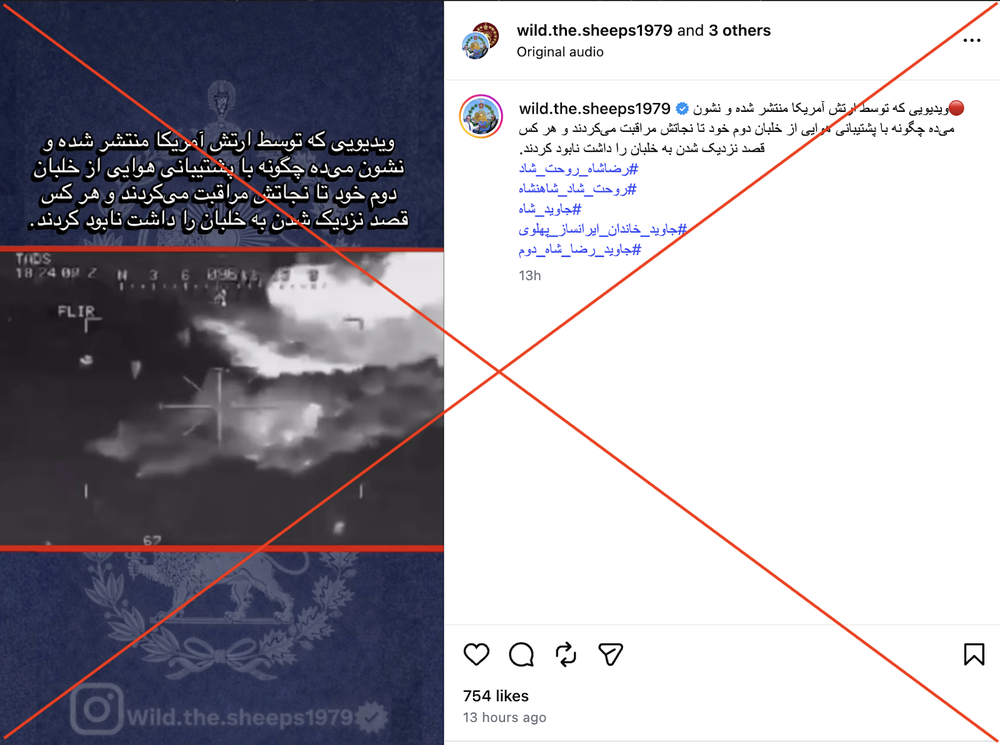Open the stacked profile avatars in the header
This screenshot has height=745, width=1000.
click(482, 40)
